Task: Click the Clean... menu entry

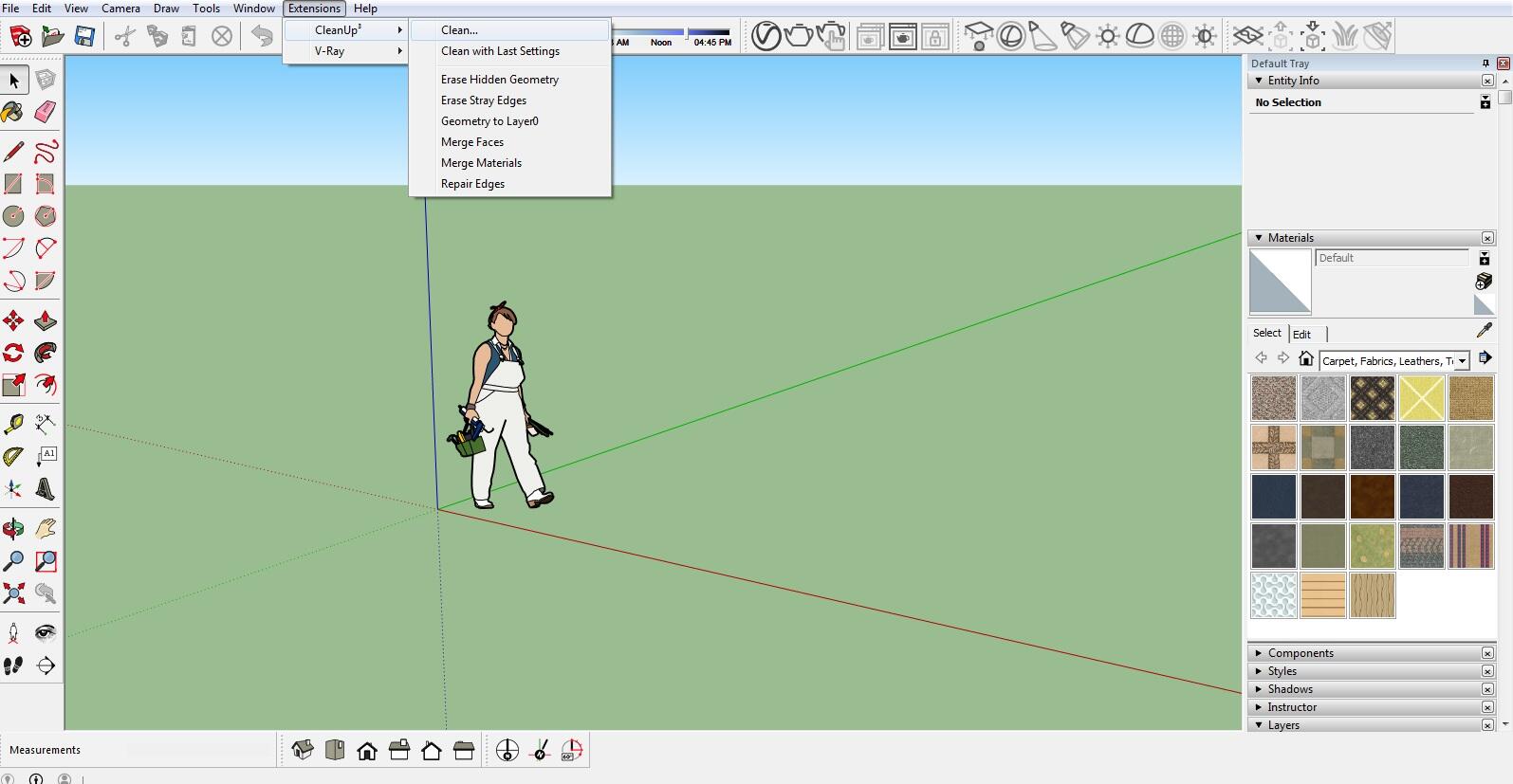Action: (459, 30)
